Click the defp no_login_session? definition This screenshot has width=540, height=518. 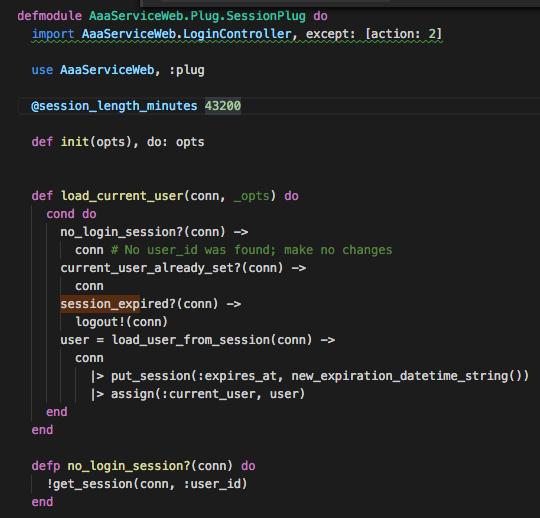point(143,466)
